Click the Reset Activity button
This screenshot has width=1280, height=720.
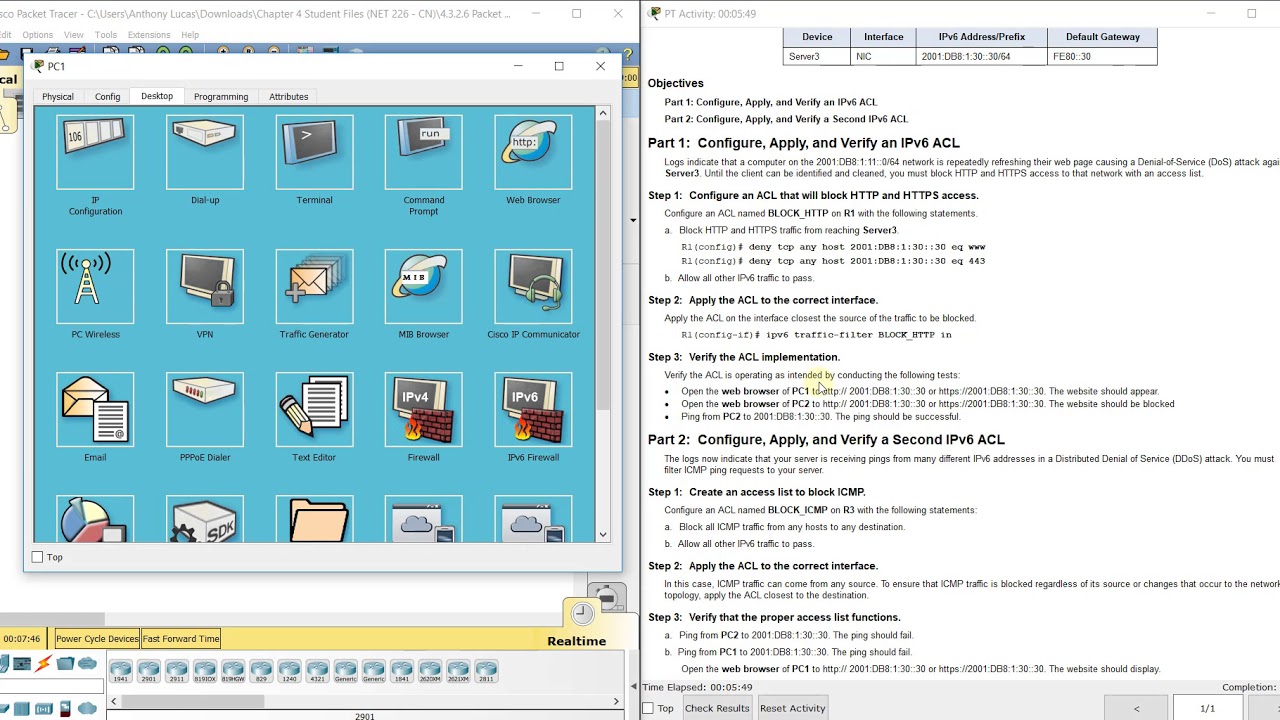[x=793, y=708]
